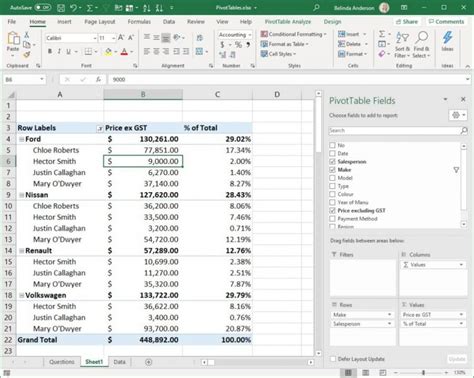The width and height of the screenshot is (474, 378).
Task: Open the PivotTable Analyze tab
Action: pos(288,22)
